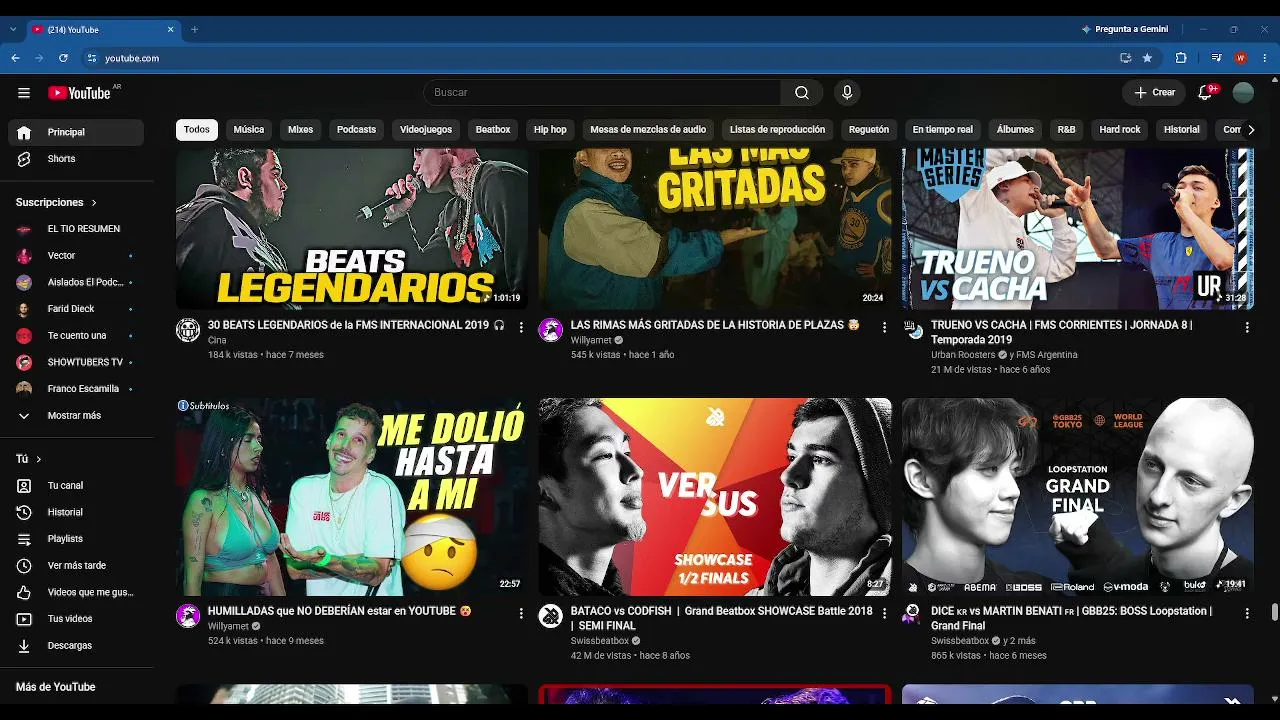Open Playlists in the sidebar
The image size is (1280, 720).
click(x=76, y=539)
